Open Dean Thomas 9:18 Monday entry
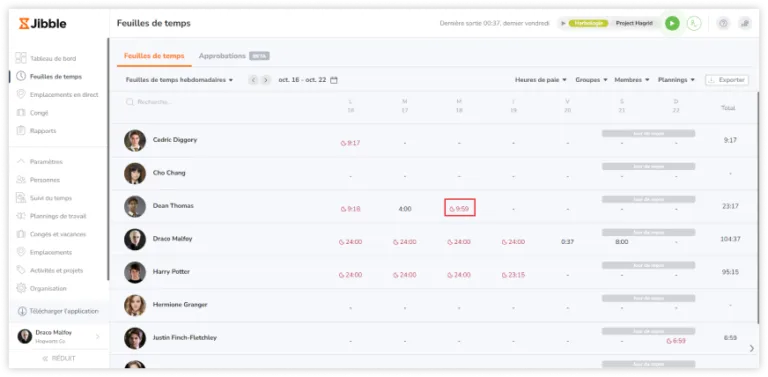Image resolution: width=768 pixels, height=377 pixels. coord(351,209)
